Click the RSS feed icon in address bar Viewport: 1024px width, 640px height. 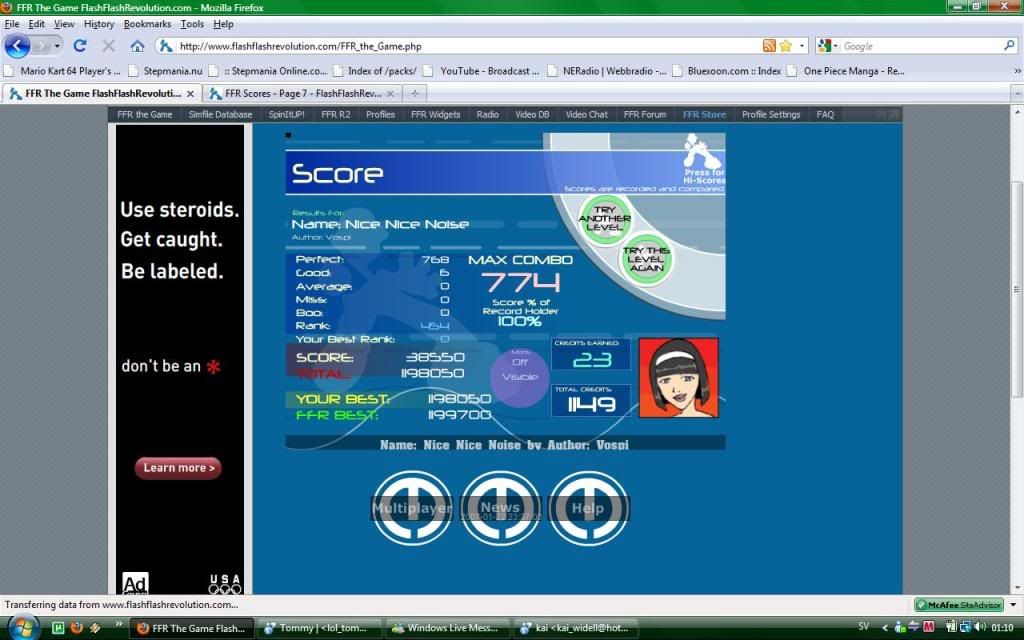(x=769, y=46)
